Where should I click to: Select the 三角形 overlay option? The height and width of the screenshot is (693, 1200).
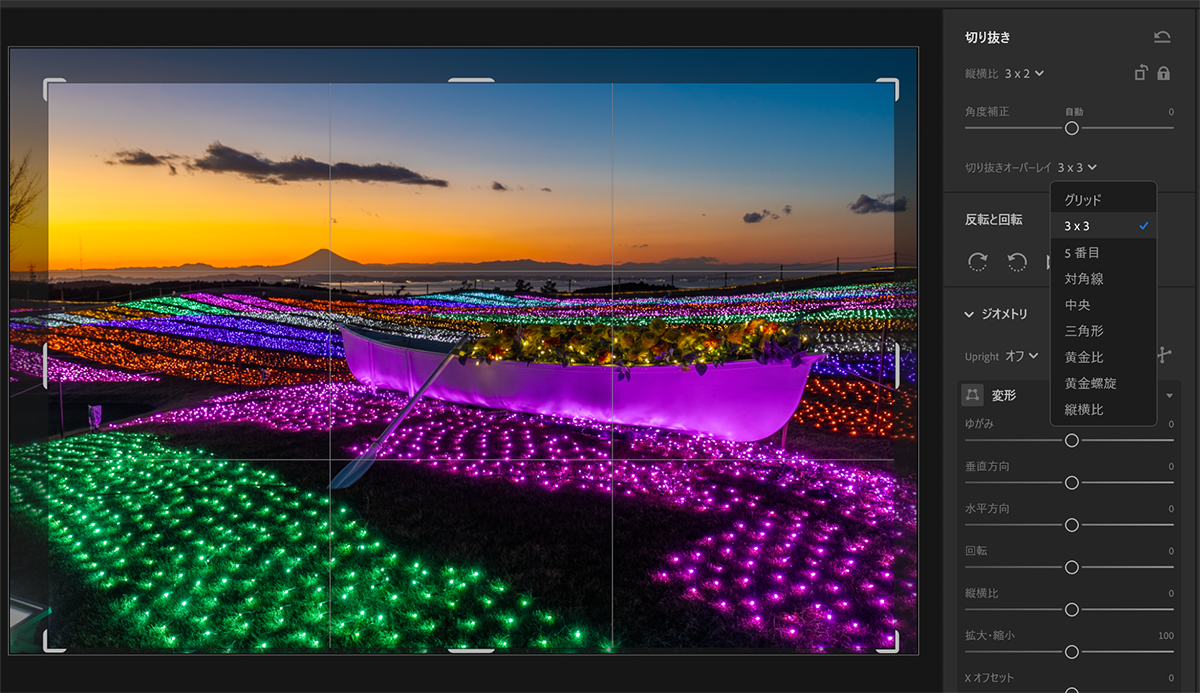[x=1084, y=331]
